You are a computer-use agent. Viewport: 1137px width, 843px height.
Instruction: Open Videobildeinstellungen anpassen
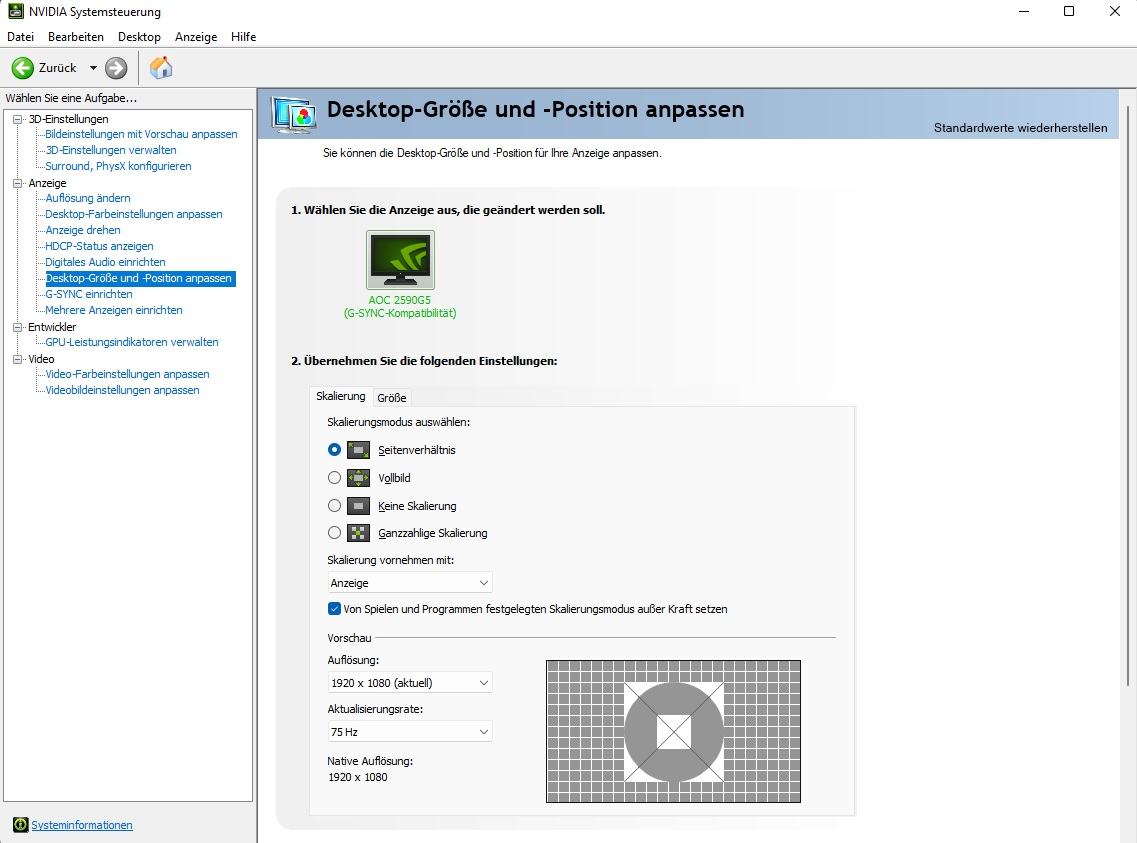pos(122,390)
